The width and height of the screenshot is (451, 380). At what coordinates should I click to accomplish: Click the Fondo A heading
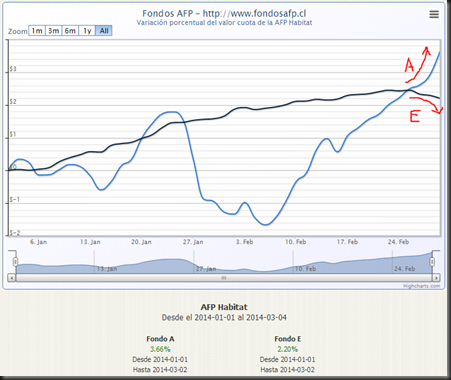[x=160, y=339]
